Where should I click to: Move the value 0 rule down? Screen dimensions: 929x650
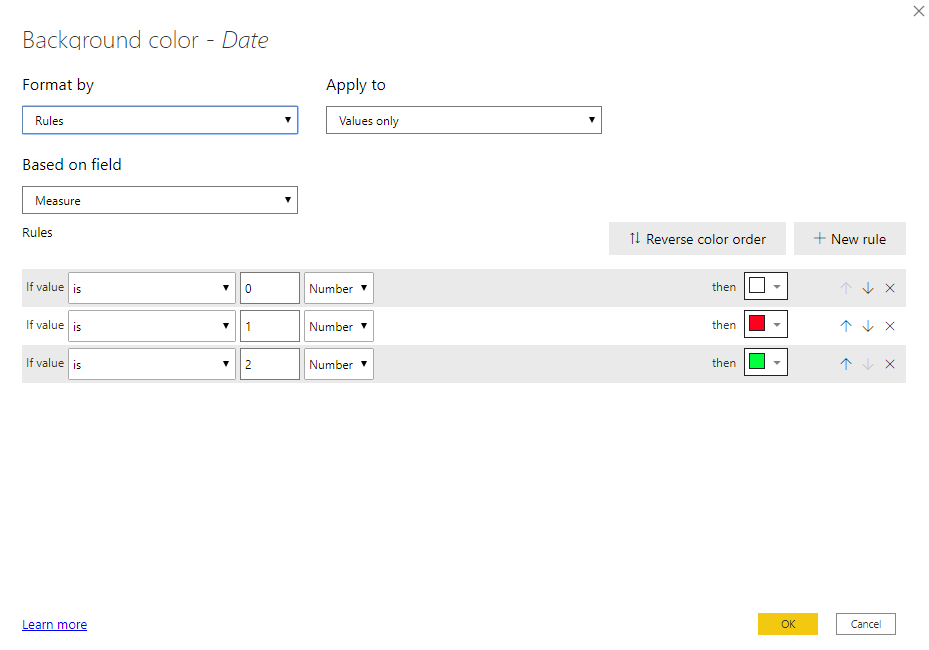pyautogui.click(x=868, y=288)
